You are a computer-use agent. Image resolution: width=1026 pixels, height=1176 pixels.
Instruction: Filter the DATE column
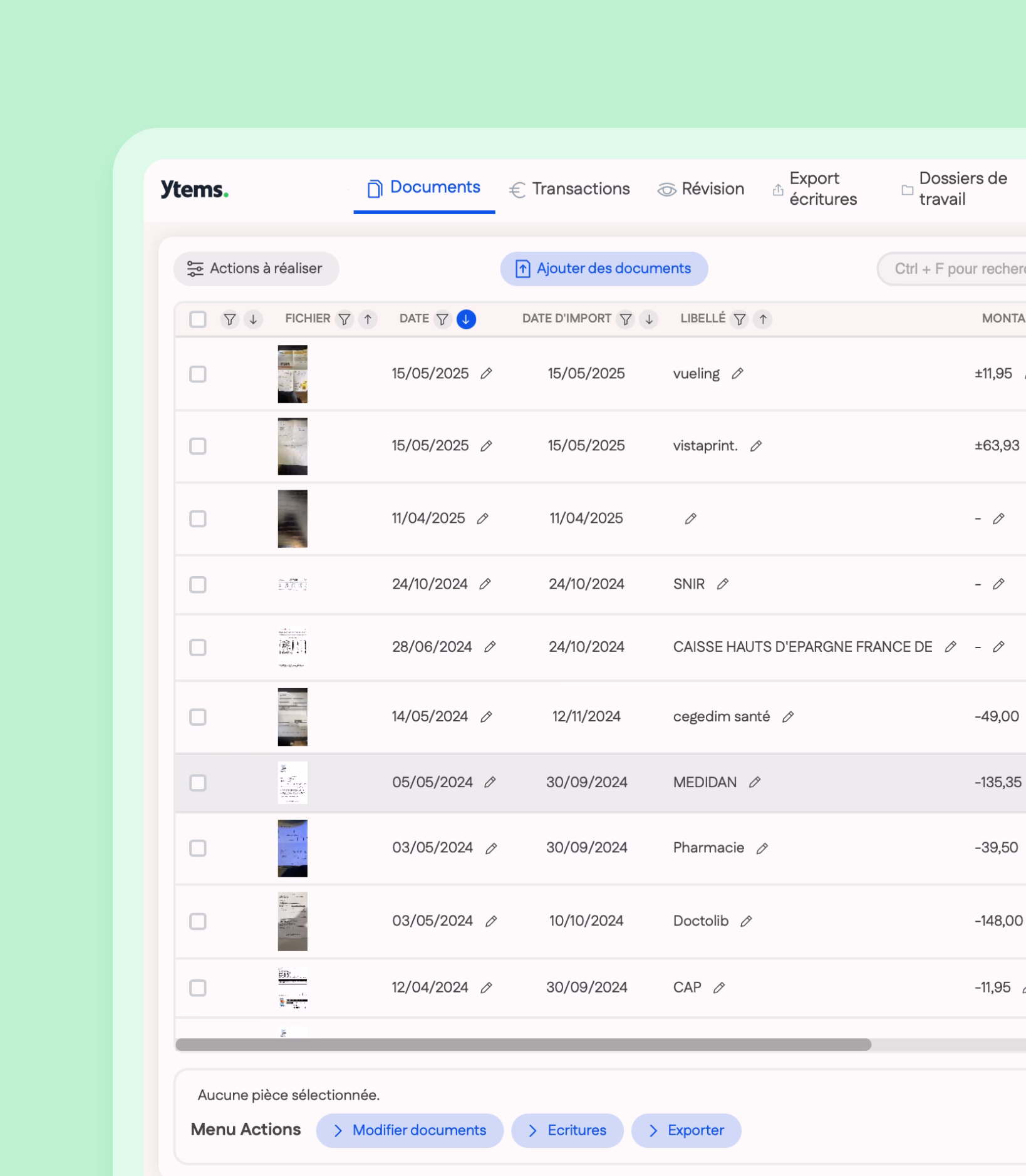pyautogui.click(x=442, y=319)
